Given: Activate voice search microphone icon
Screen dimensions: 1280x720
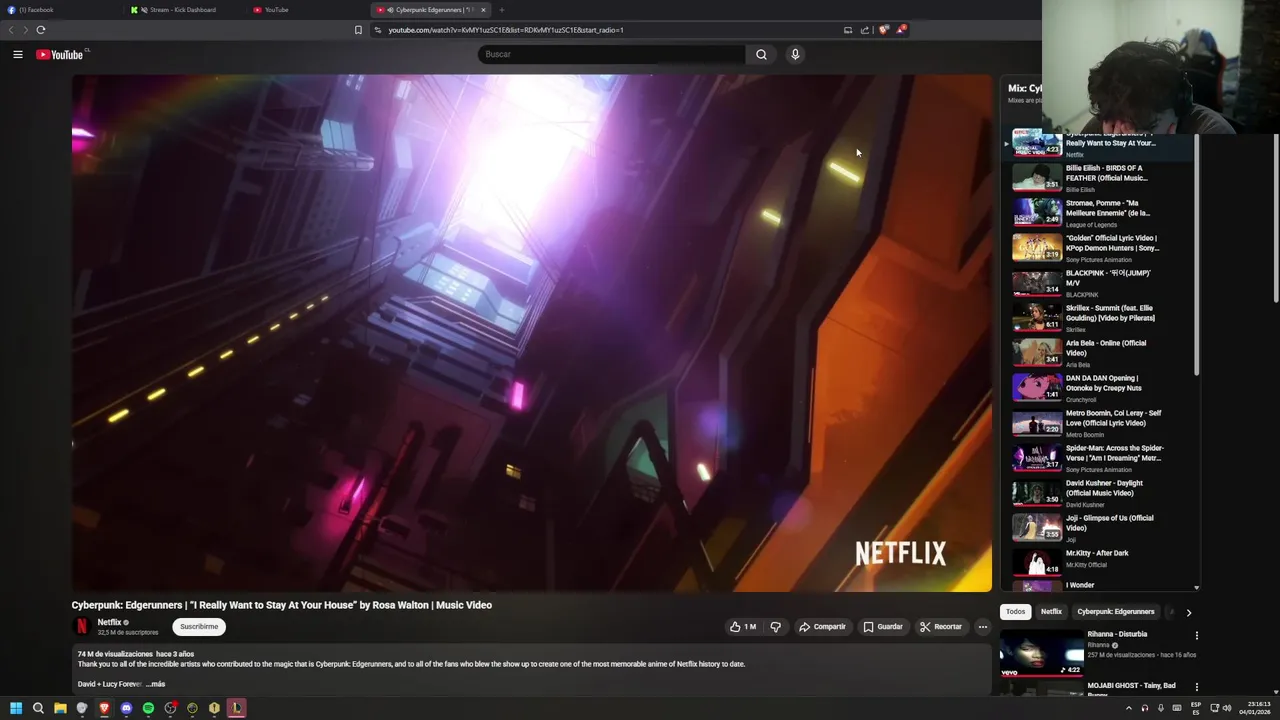Looking at the screenshot, I should [x=795, y=54].
